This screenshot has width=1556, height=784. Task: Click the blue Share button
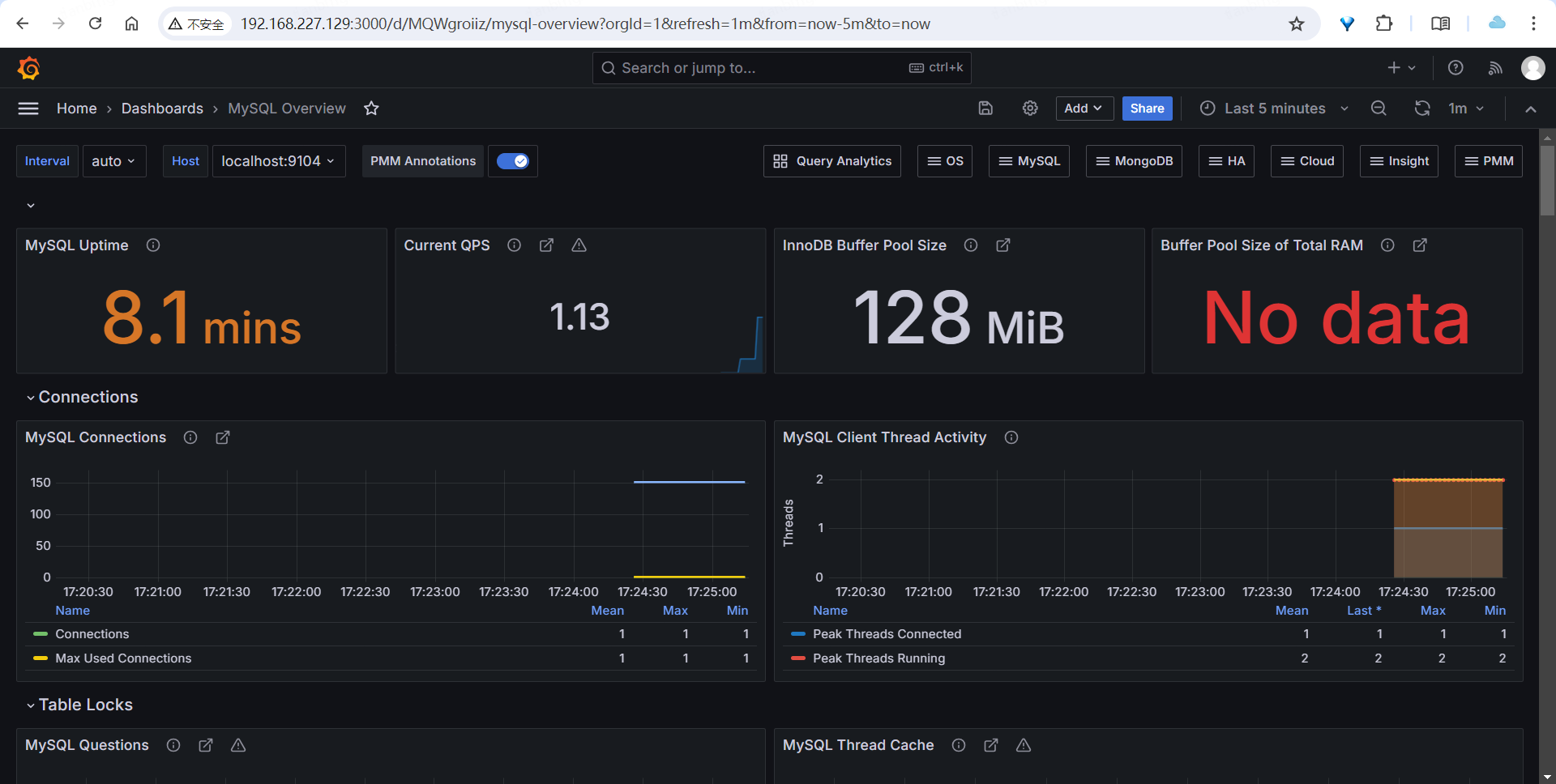pos(1147,109)
